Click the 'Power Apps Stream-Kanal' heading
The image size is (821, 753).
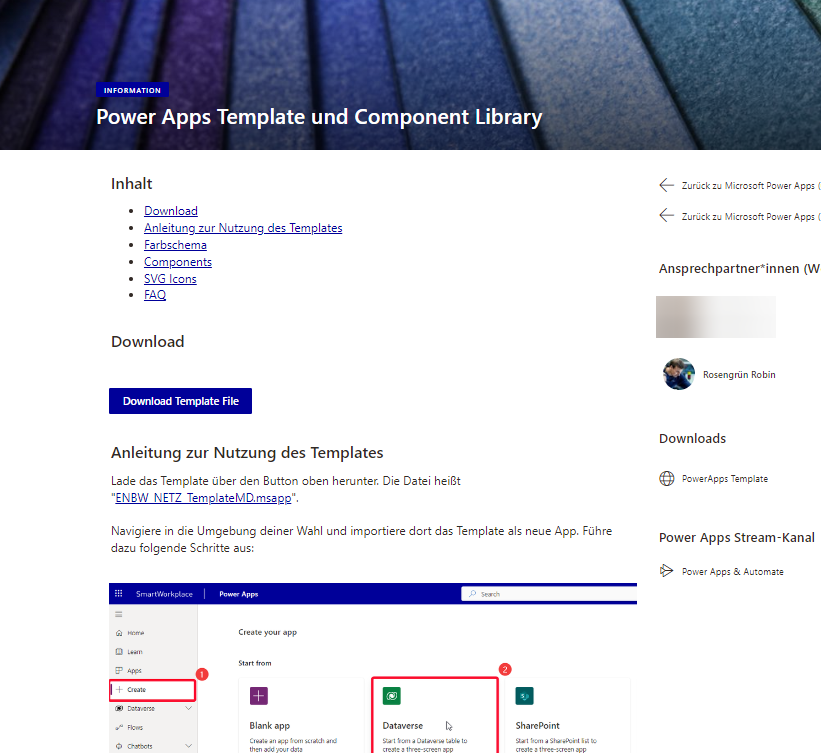point(737,538)
